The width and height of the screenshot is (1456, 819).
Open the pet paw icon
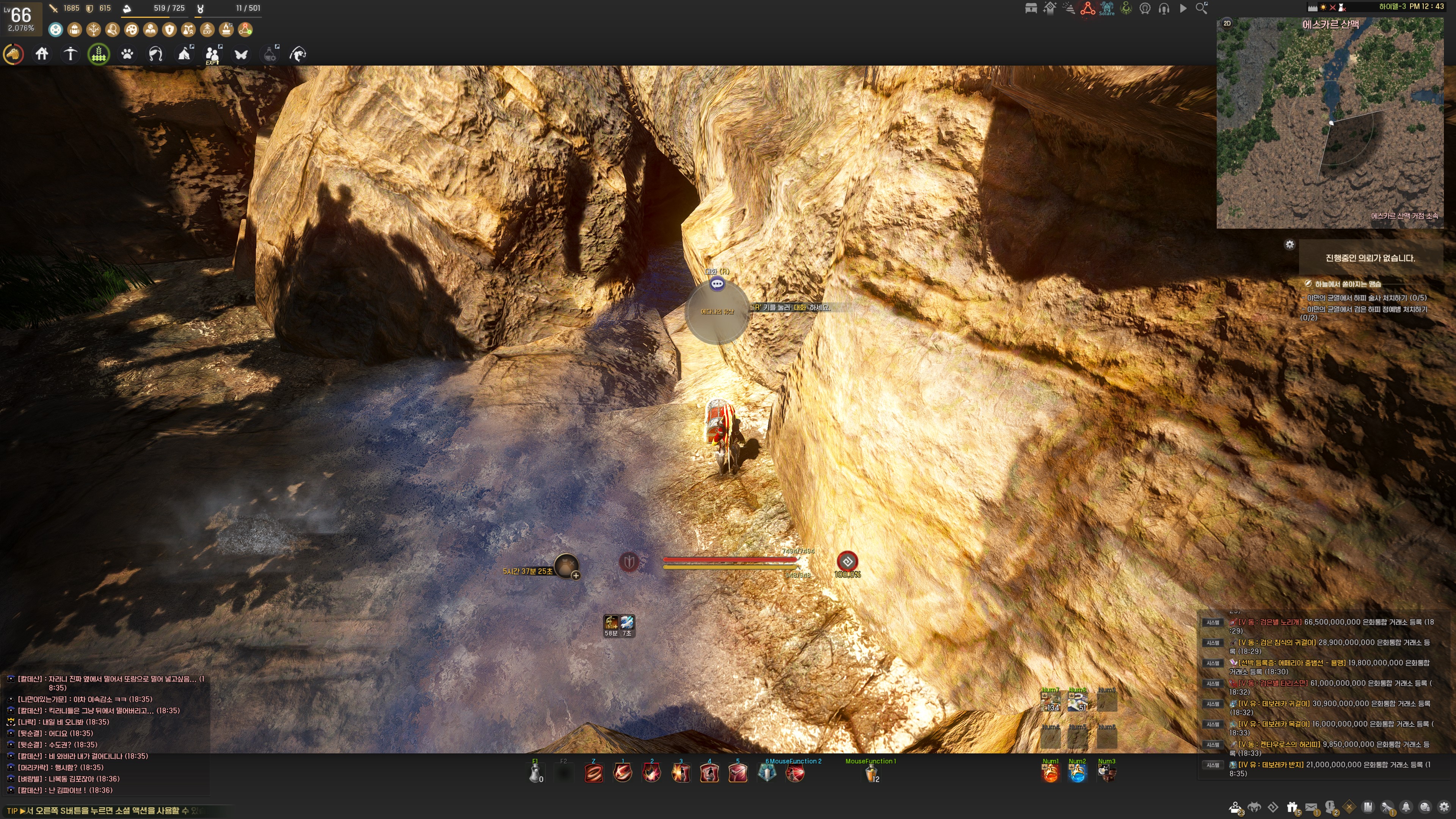[x=127, y=54]
